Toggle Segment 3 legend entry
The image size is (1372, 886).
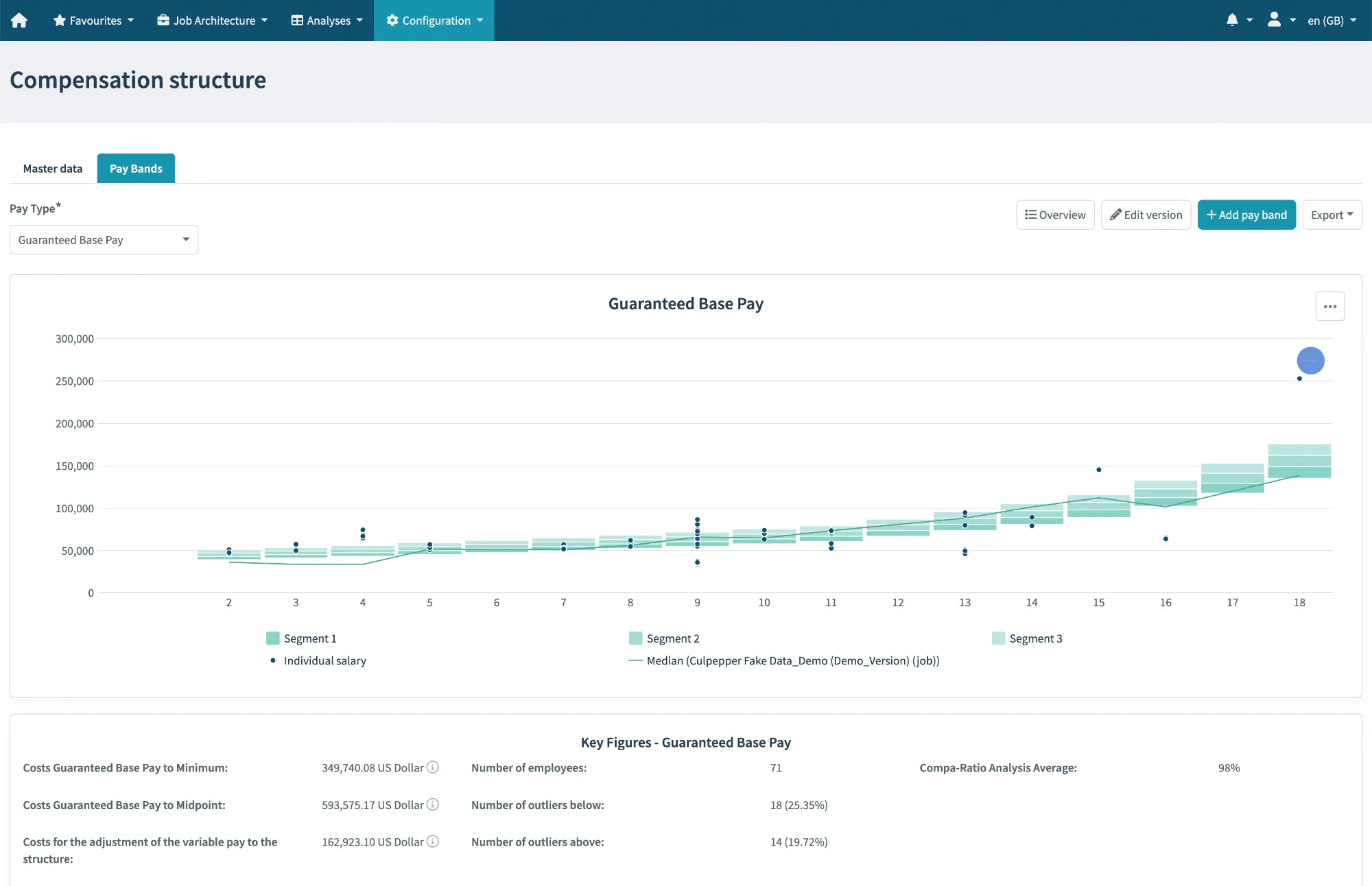click(1028, 638)
